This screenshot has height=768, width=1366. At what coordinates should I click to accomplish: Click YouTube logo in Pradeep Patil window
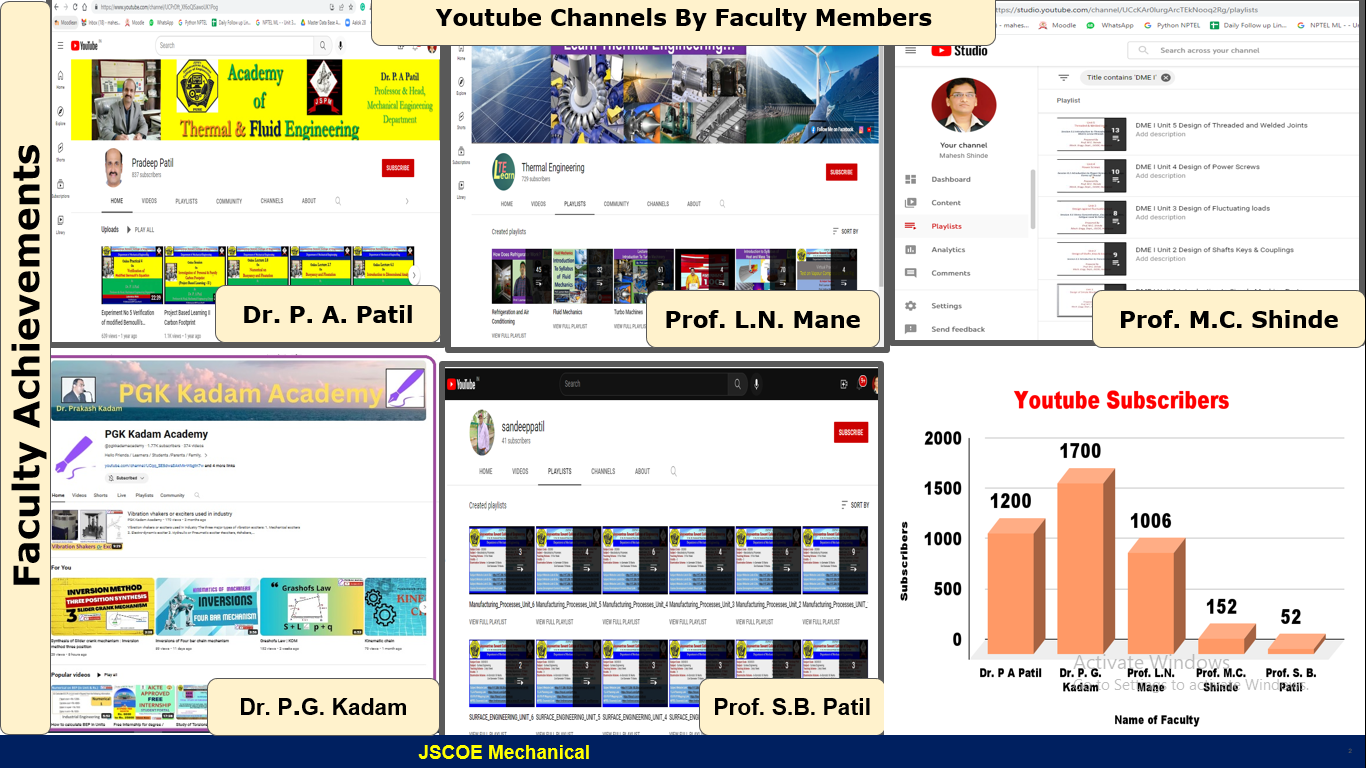coord(88,45)
